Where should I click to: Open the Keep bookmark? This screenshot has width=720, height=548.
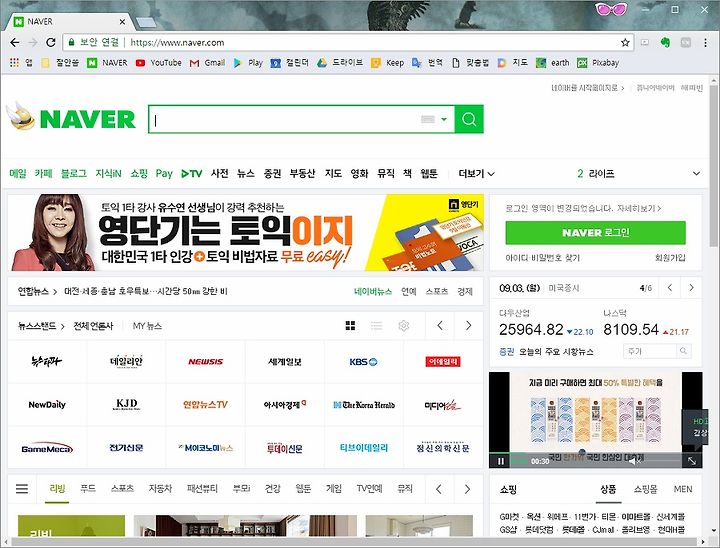point(388,63)
